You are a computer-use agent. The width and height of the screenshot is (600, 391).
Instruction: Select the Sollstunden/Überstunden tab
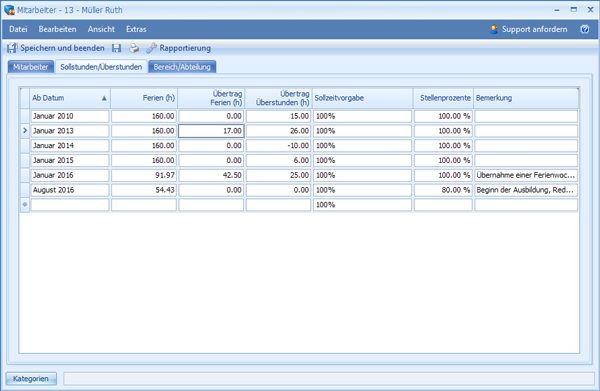point(101,67)
